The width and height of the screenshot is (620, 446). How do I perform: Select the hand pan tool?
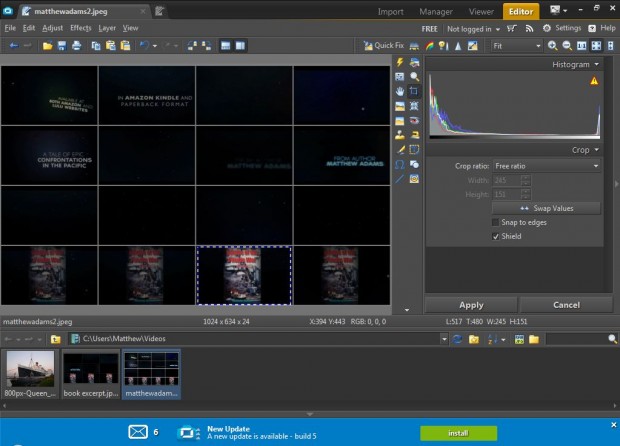(400, 91)
